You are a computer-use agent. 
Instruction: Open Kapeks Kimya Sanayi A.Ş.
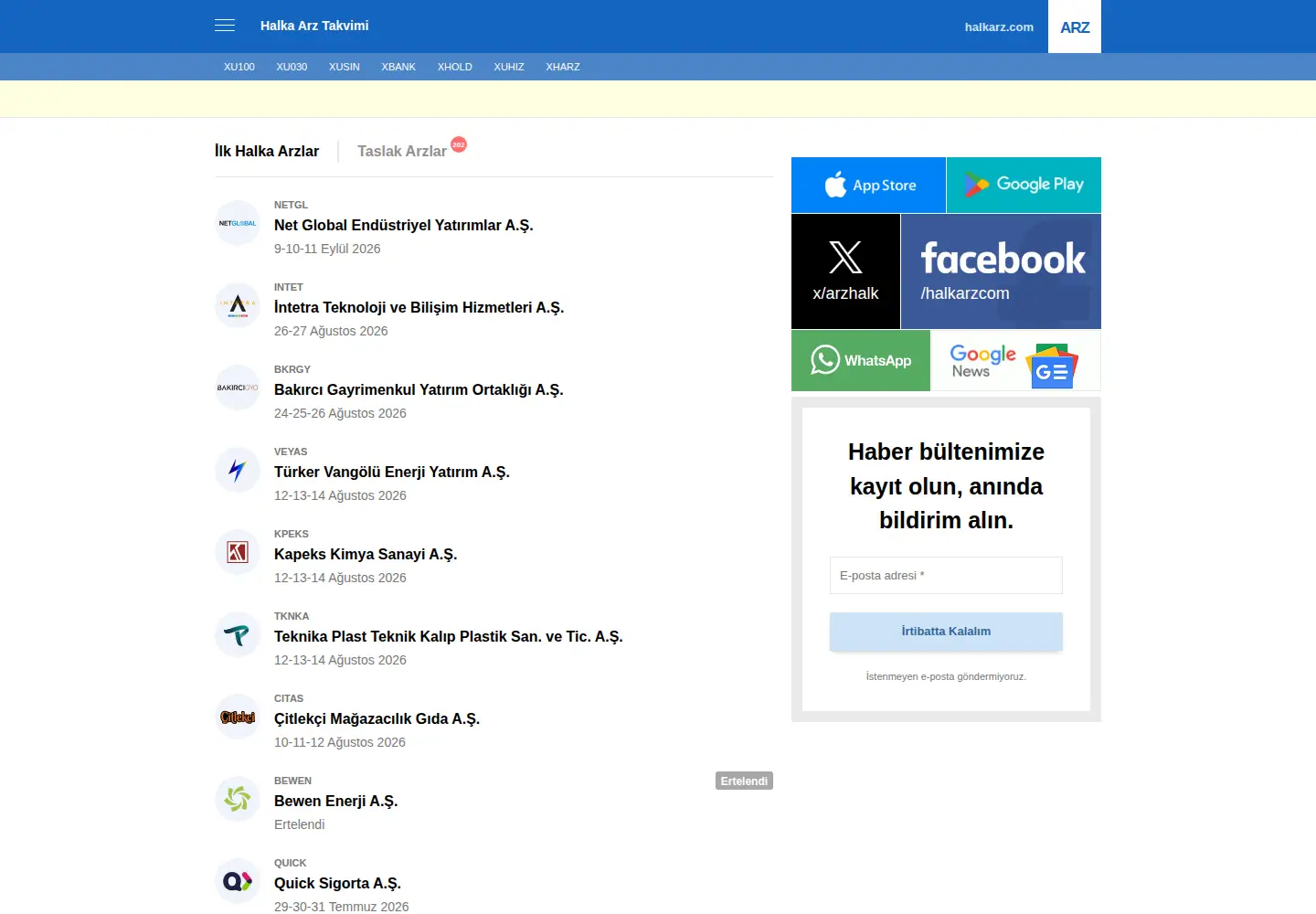pyautogui.click(x=366, y=554)
